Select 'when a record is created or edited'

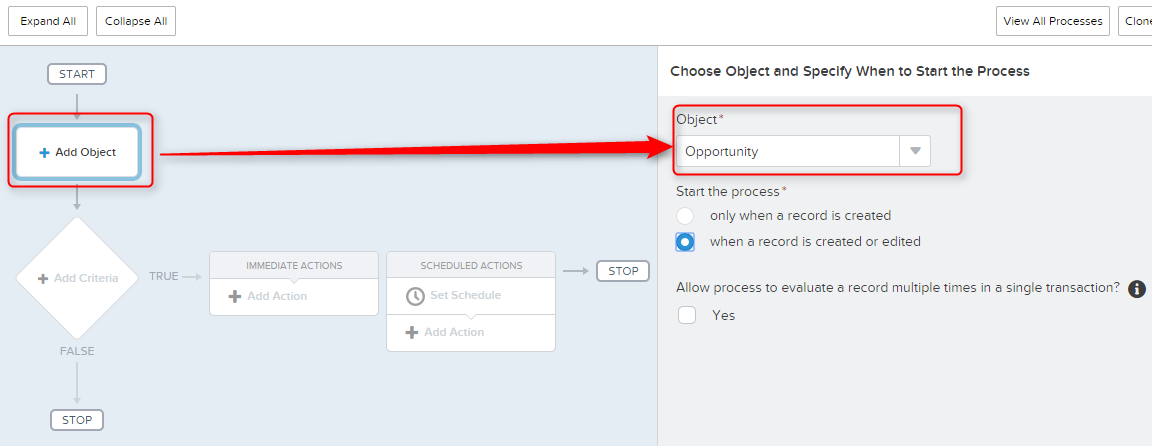click(685, 242)
